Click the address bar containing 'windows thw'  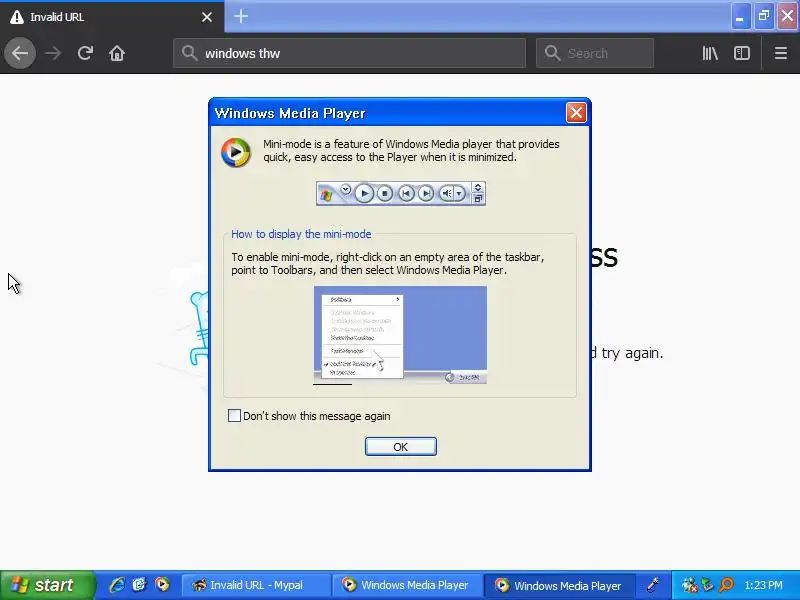click(349, 53)
